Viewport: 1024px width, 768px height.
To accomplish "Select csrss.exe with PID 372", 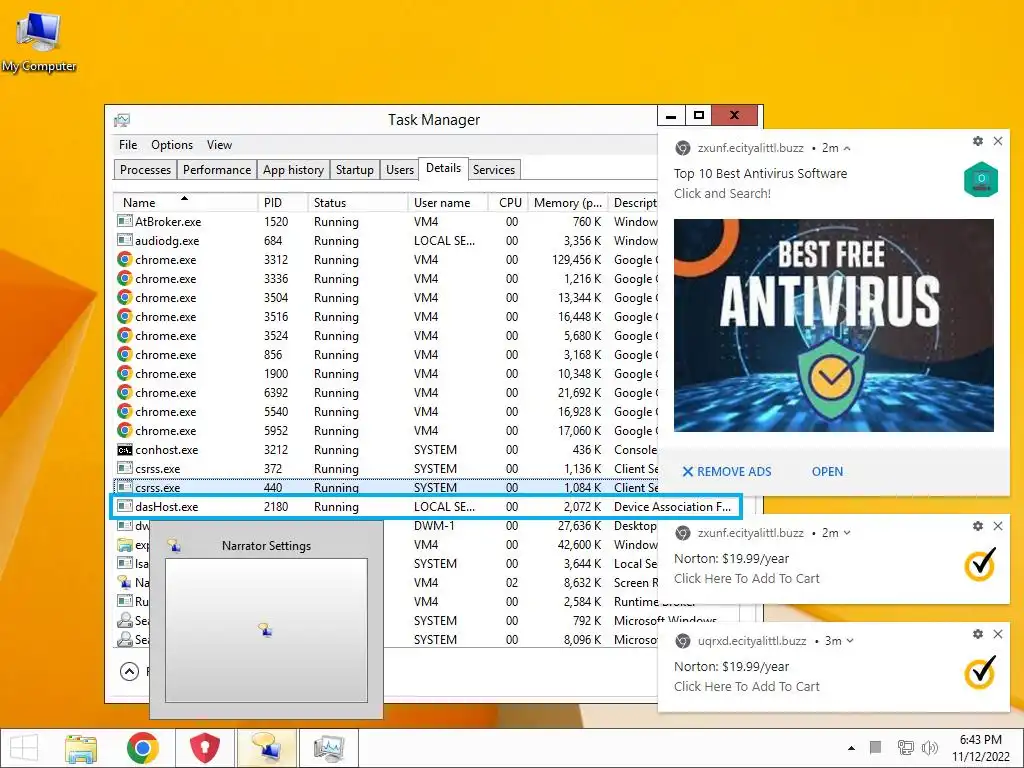I will point(387,469).
